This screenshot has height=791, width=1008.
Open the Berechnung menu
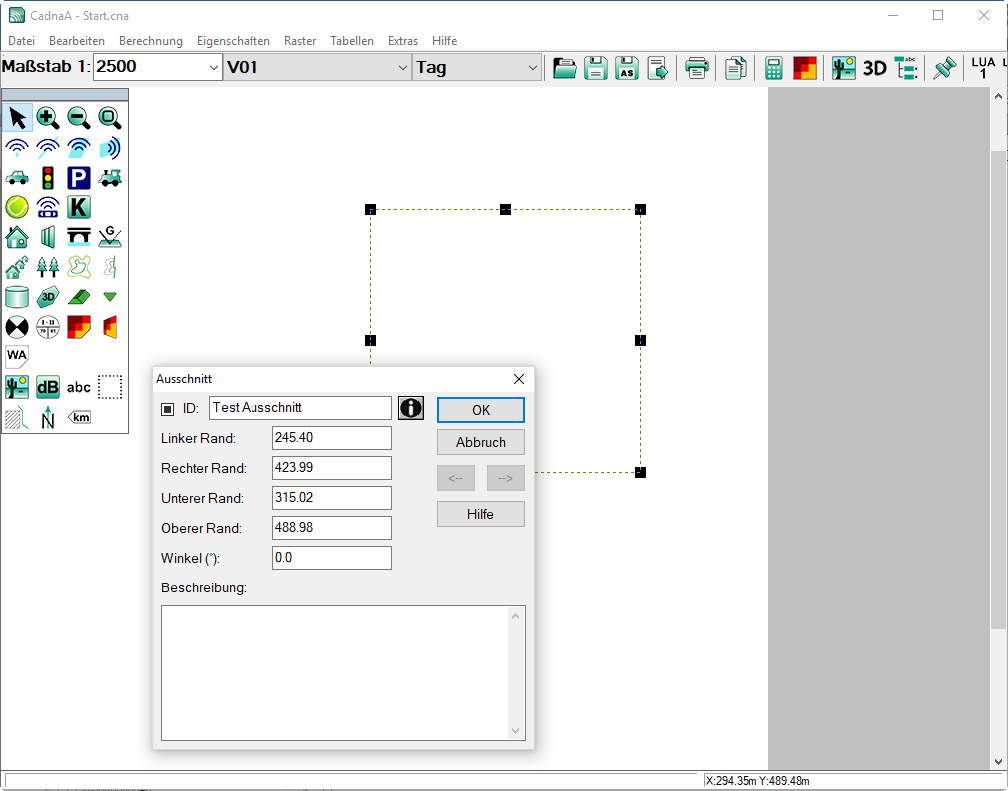click(150, 41)
